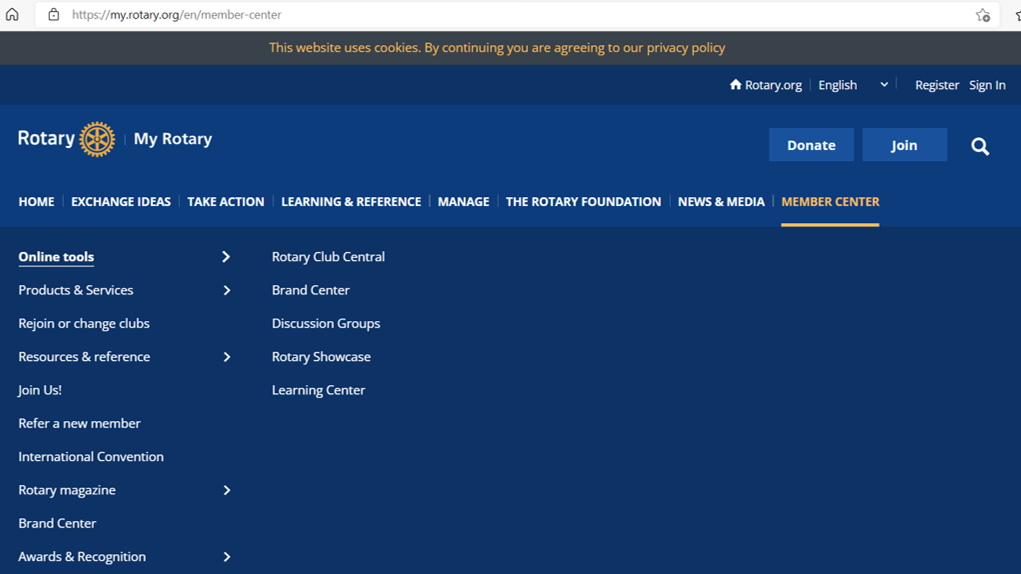Screen dimensions: 1021x574
Task: Expand the Rotary magazine chevron
Action: point(227,490)
